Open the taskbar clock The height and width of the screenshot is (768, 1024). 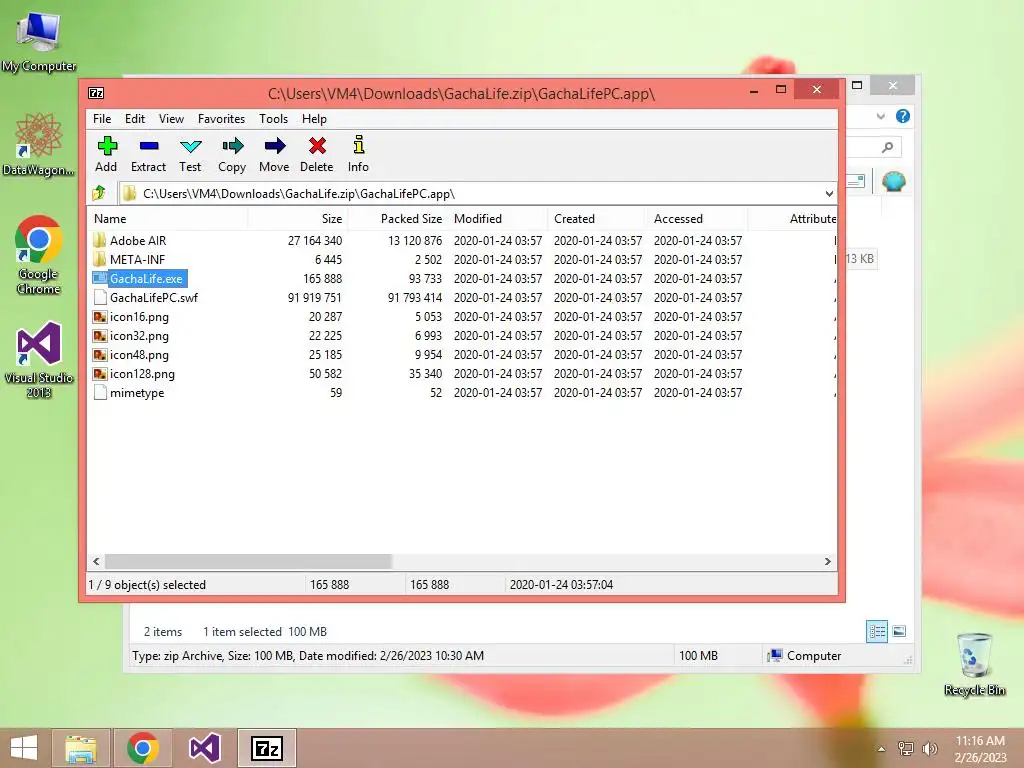pos(980,748)
